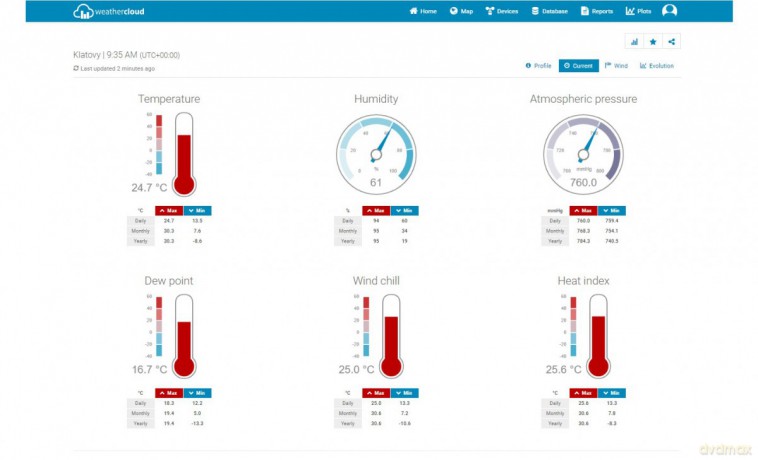758x460 pixels.
Task: Open the Reports section
Action: click(x=596, y=11)
